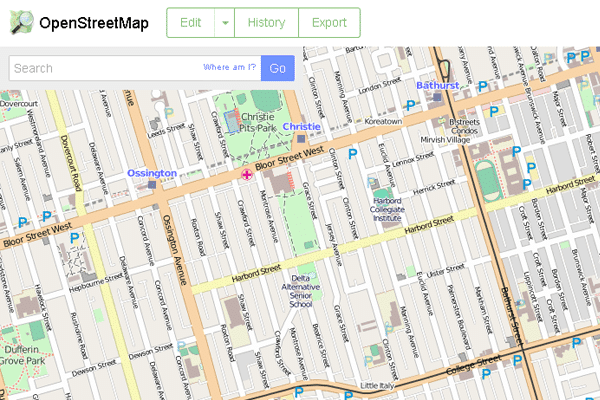Click the pink pharmacy cross marker on Bloor

click(x=247, y=175)
